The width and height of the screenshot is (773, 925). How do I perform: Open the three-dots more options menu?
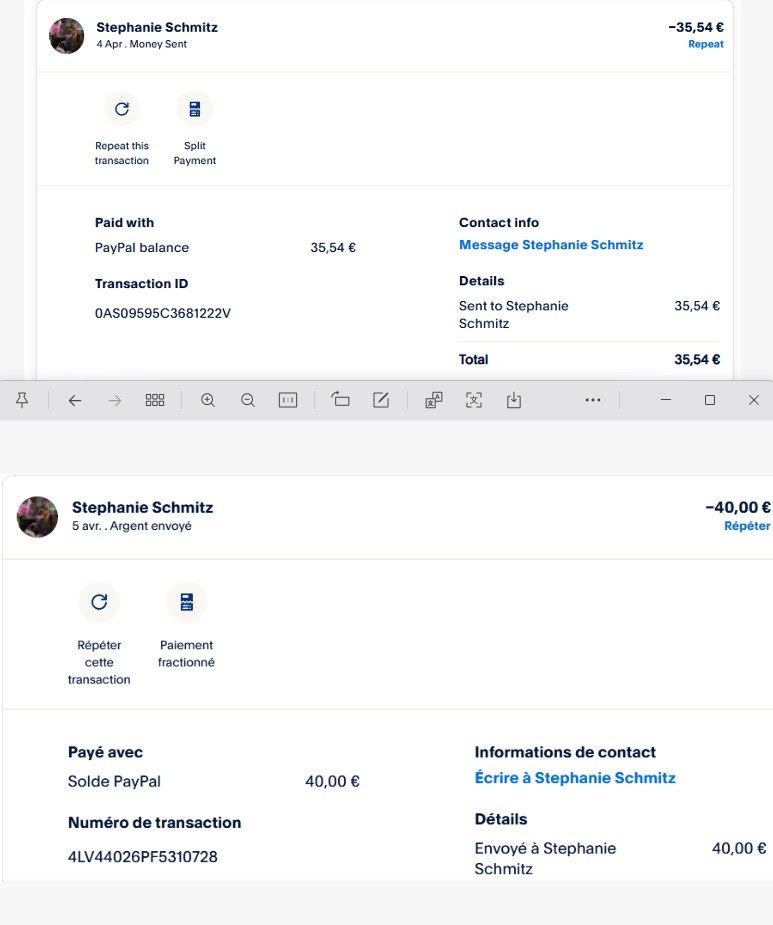coord(593,400)
